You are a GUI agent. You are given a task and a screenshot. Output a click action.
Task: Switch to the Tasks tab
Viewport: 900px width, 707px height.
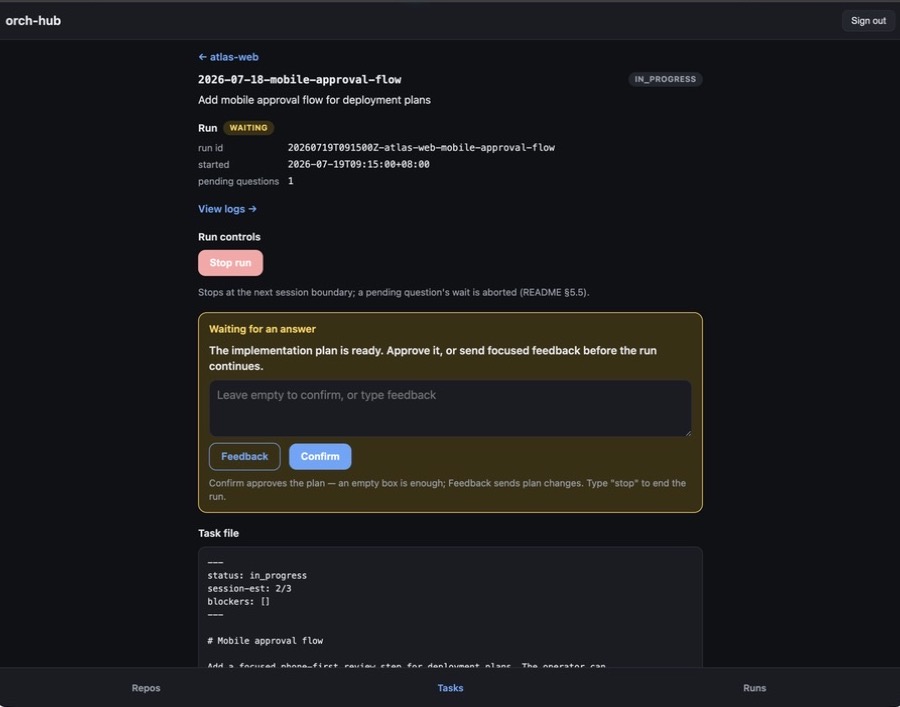[450, 687]
